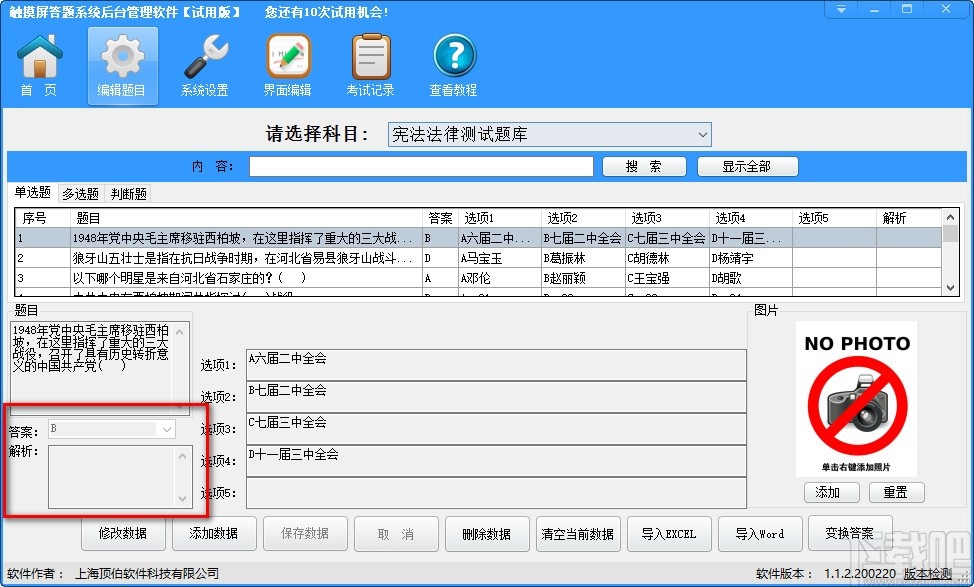
Task: Click 导入Word to import a document
Action: click(760, 533)
